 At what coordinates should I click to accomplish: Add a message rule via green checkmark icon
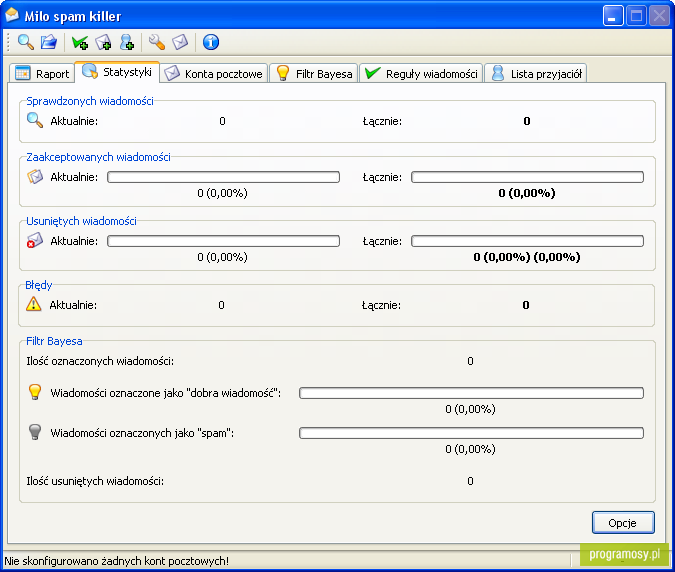[80, 42]
